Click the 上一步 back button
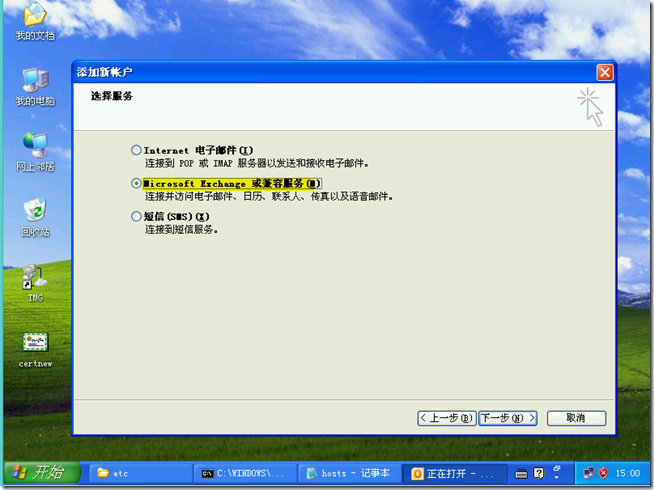This screenshot has height=490, width=654. pos(446,418)
